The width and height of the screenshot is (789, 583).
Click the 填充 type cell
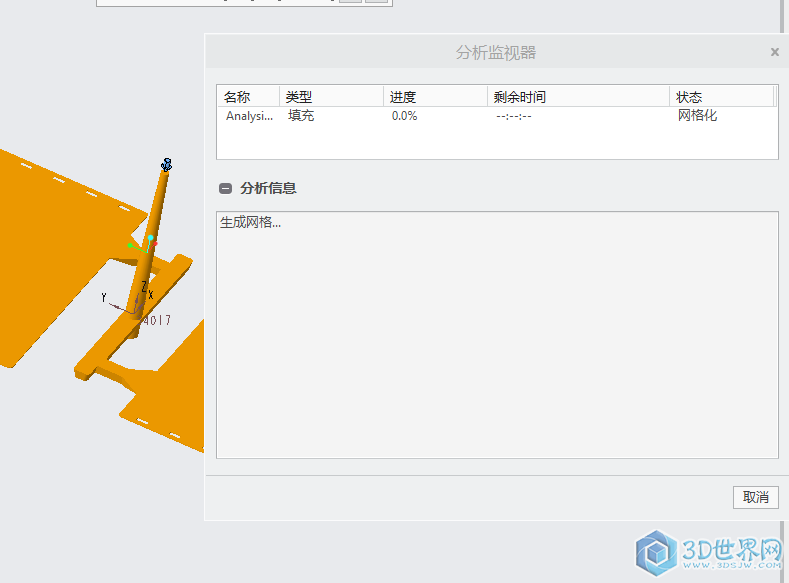click(x=301, y=116)
